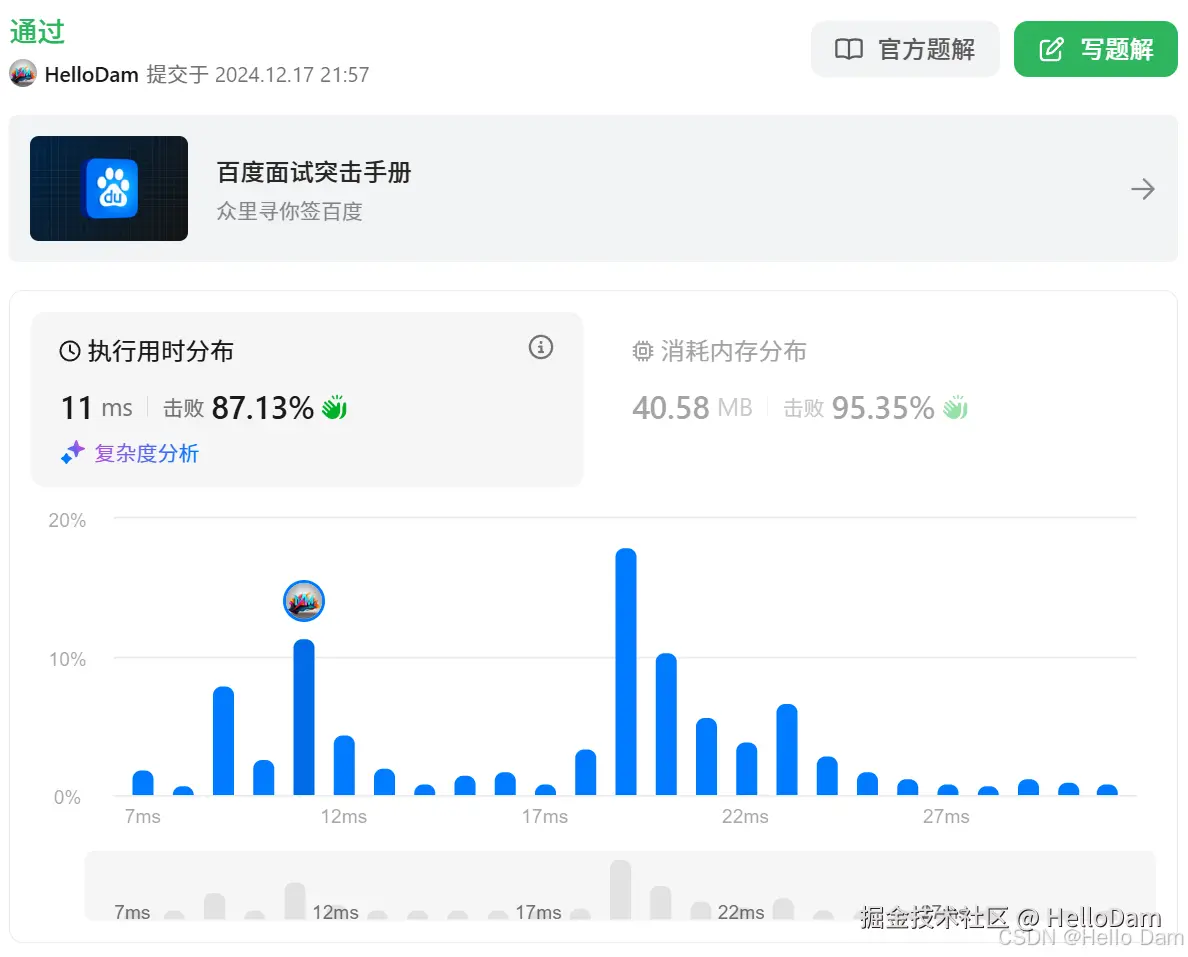1188x957 pixels.
Task: Click the CPU icon beside 消耗内存分布
Action: [x=643, y=351]
